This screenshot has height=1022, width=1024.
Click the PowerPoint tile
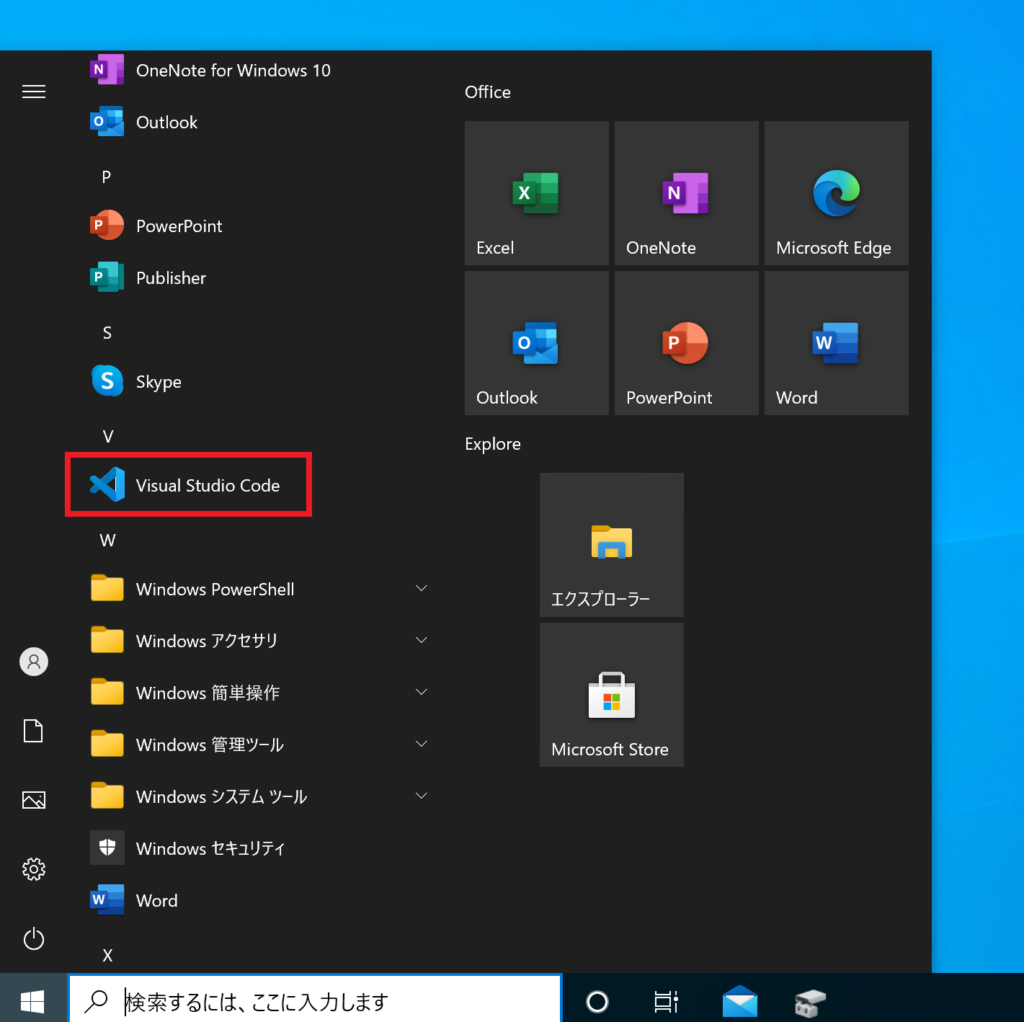[x=686, y=343]
